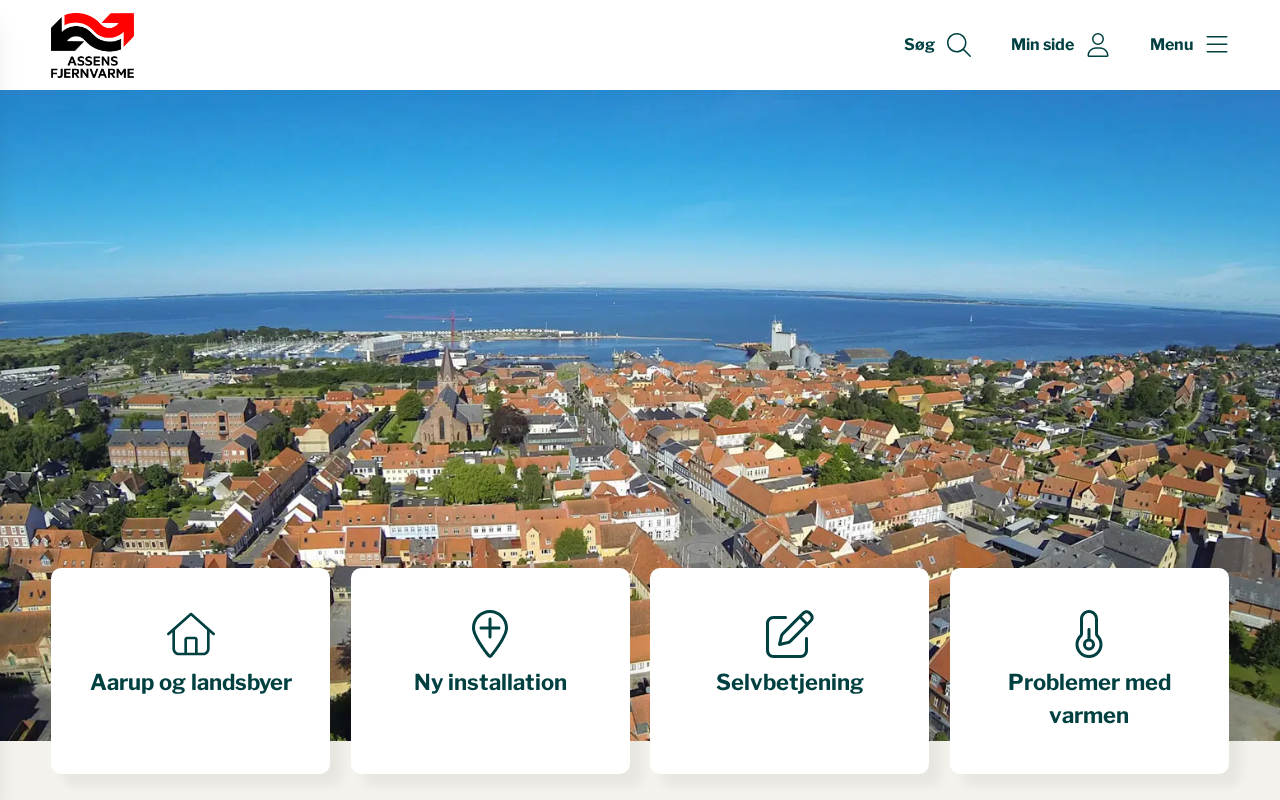The height and width of the screenshot is (800, 1280).
Task: Click the edit pencil icon
Action: 790,634
